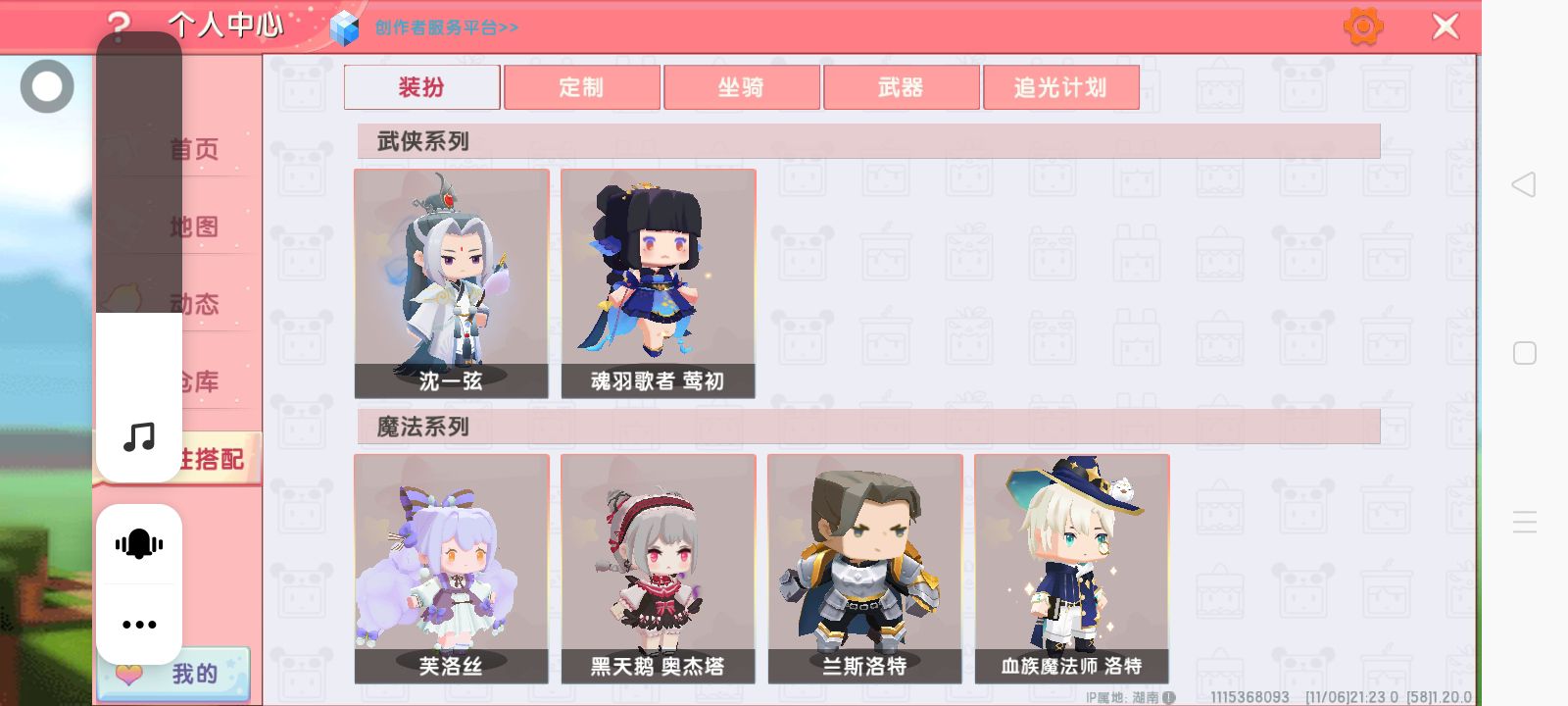Tap the Android home square icon
Image resolution: width=1568 pixels, height=706 pixels.
pyautogui.click(x=1525, y=353)
